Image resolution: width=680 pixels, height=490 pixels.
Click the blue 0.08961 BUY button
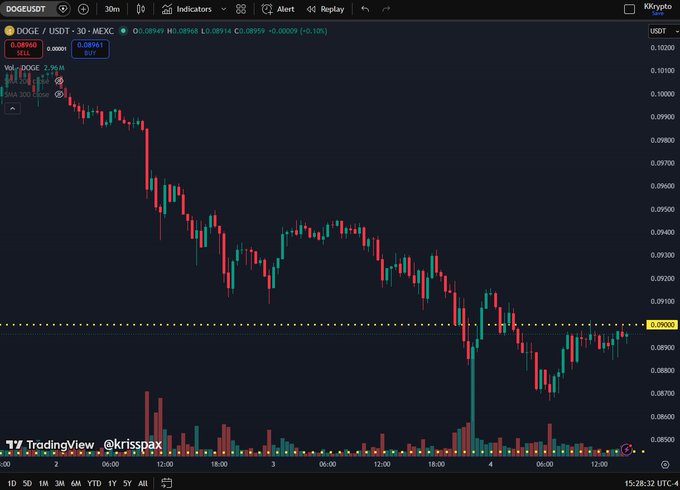(x=90, y=49)
